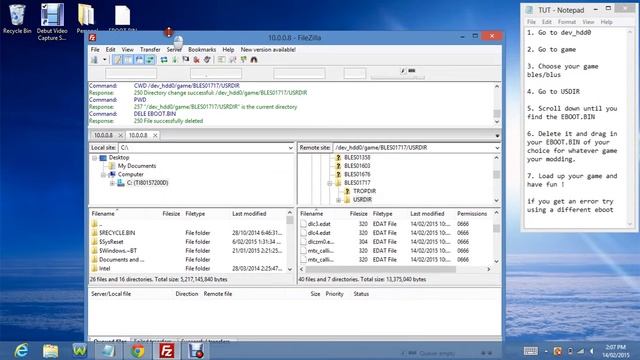Toggle remote directory tree display
Image resolution: width=640 pixels, height=360 pixels.
coord(139,60)
